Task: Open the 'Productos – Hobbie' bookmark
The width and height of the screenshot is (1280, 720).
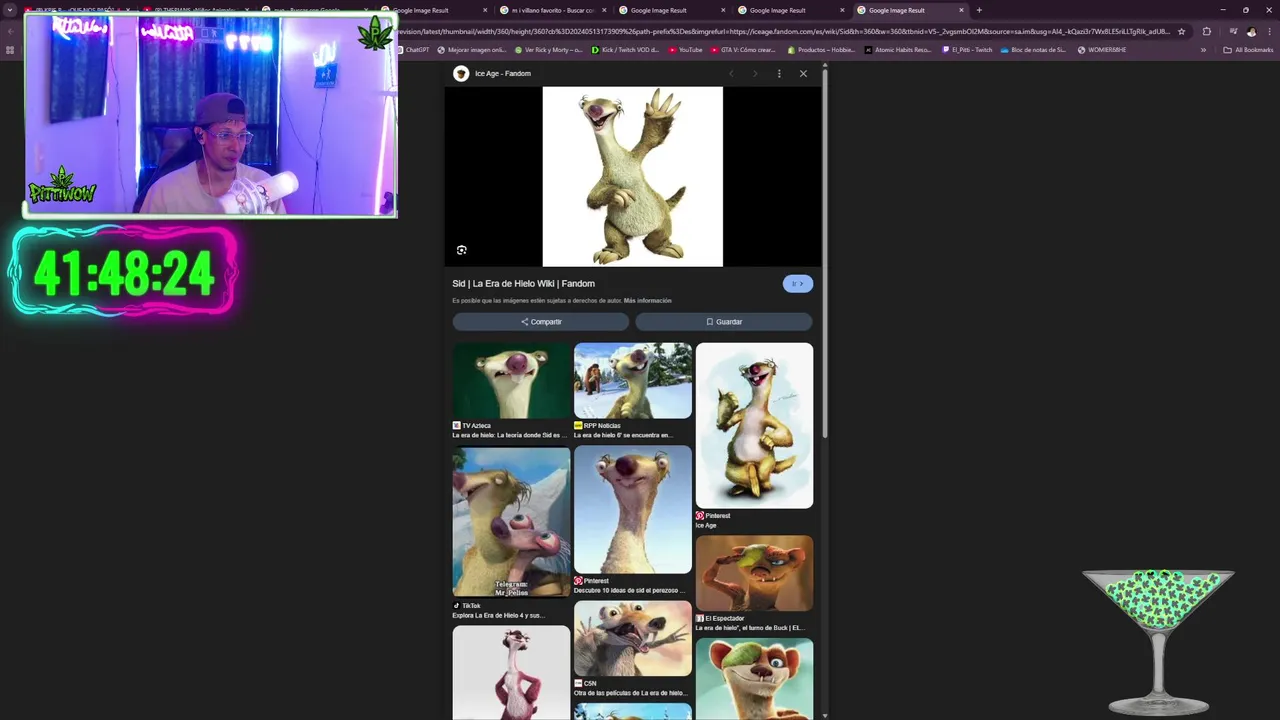Action: (822, 50)
